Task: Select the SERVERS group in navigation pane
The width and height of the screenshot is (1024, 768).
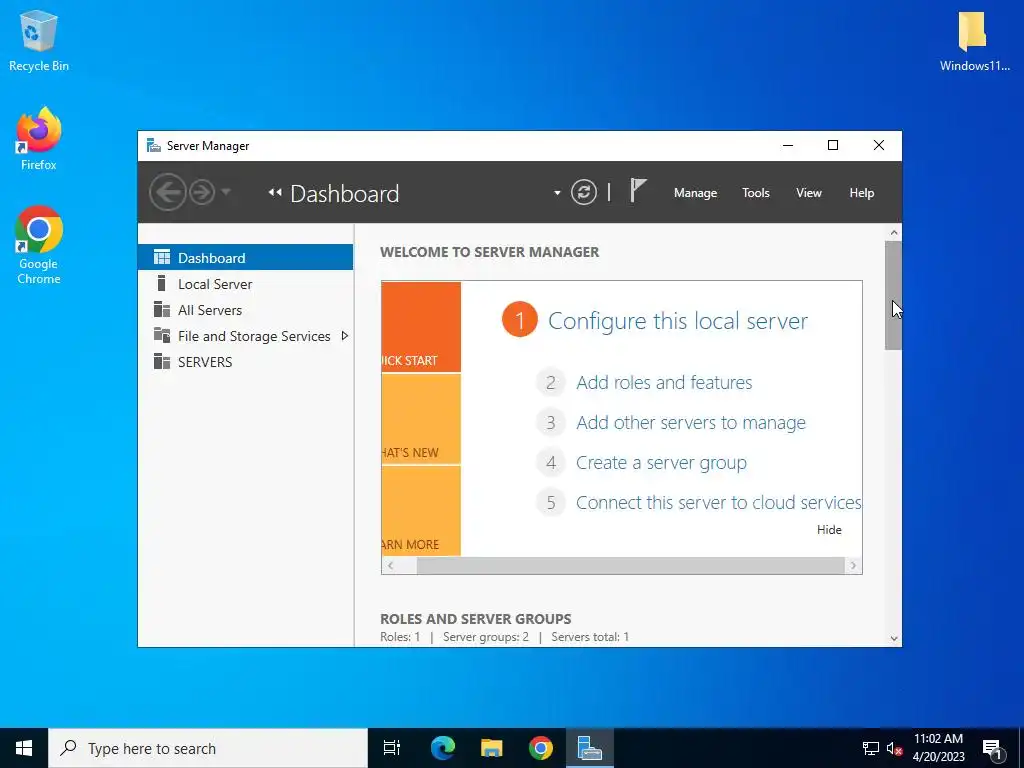Action: (x=246, y=362)
